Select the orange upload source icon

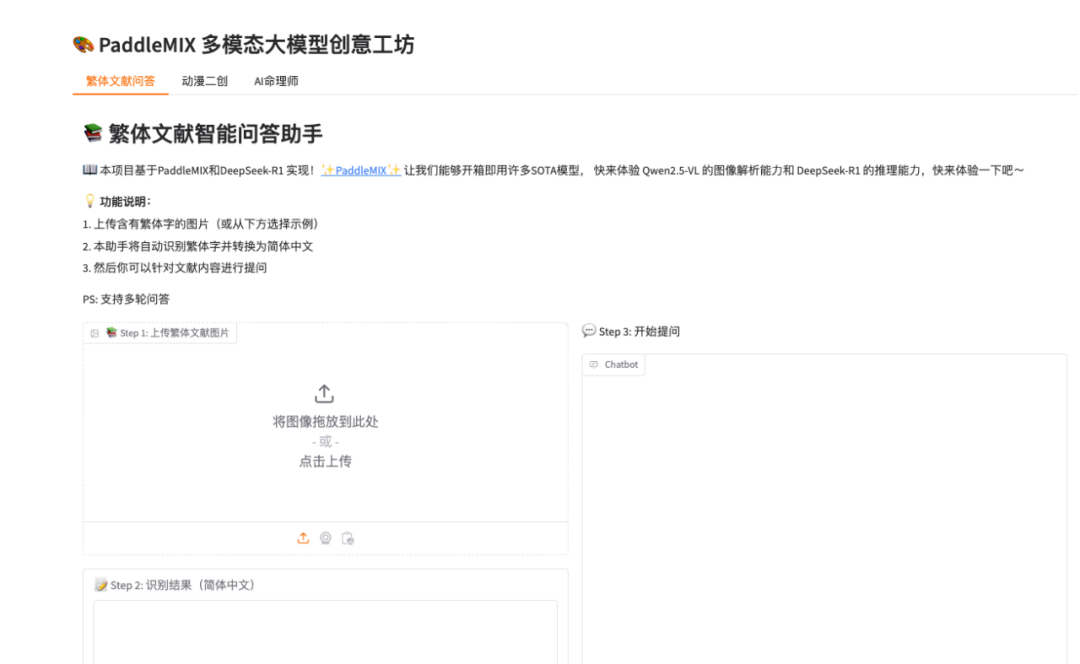pyautogui.click(x=303, y=538)
